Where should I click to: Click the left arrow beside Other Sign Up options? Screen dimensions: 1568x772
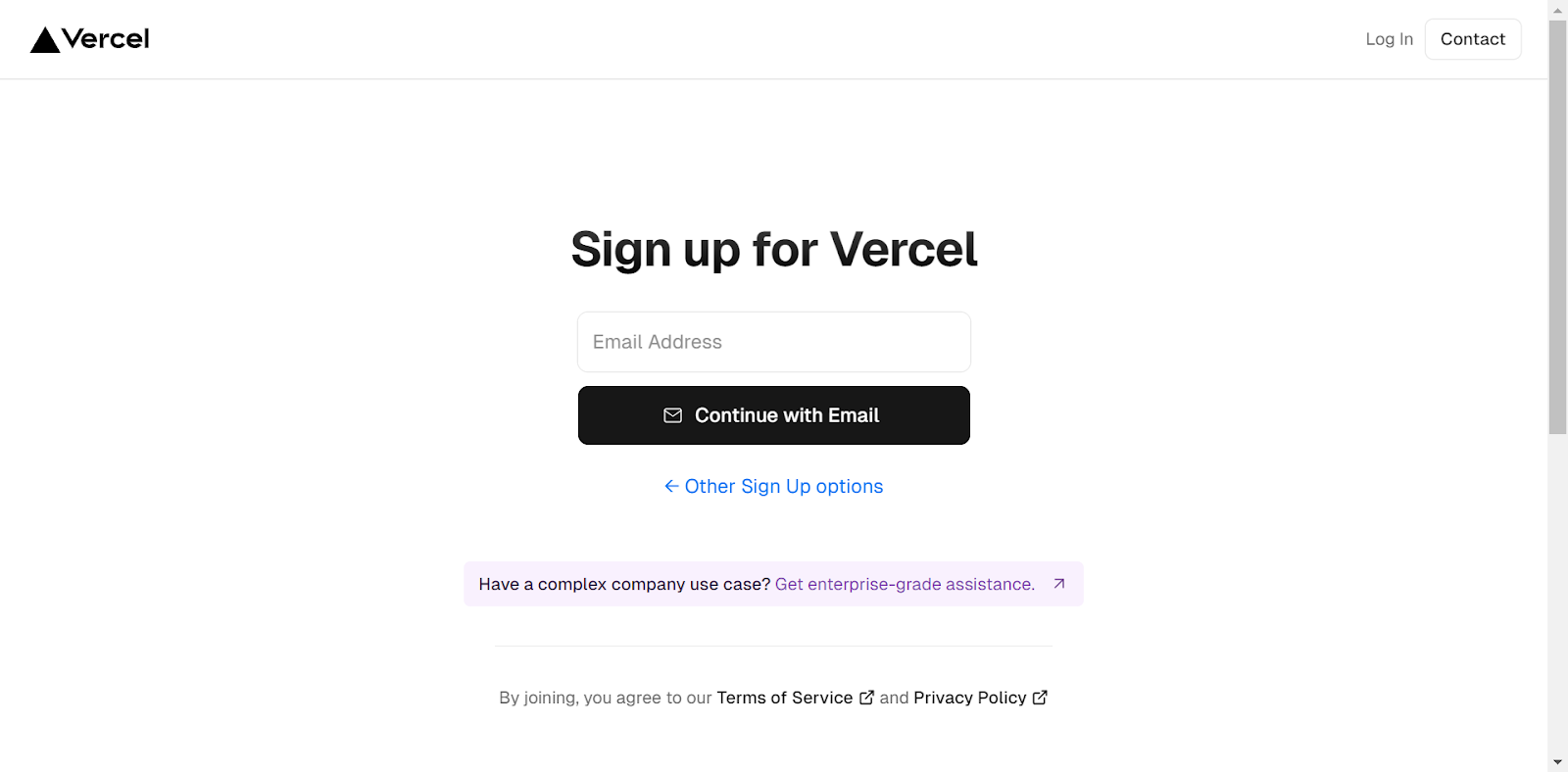pos(670,486)
